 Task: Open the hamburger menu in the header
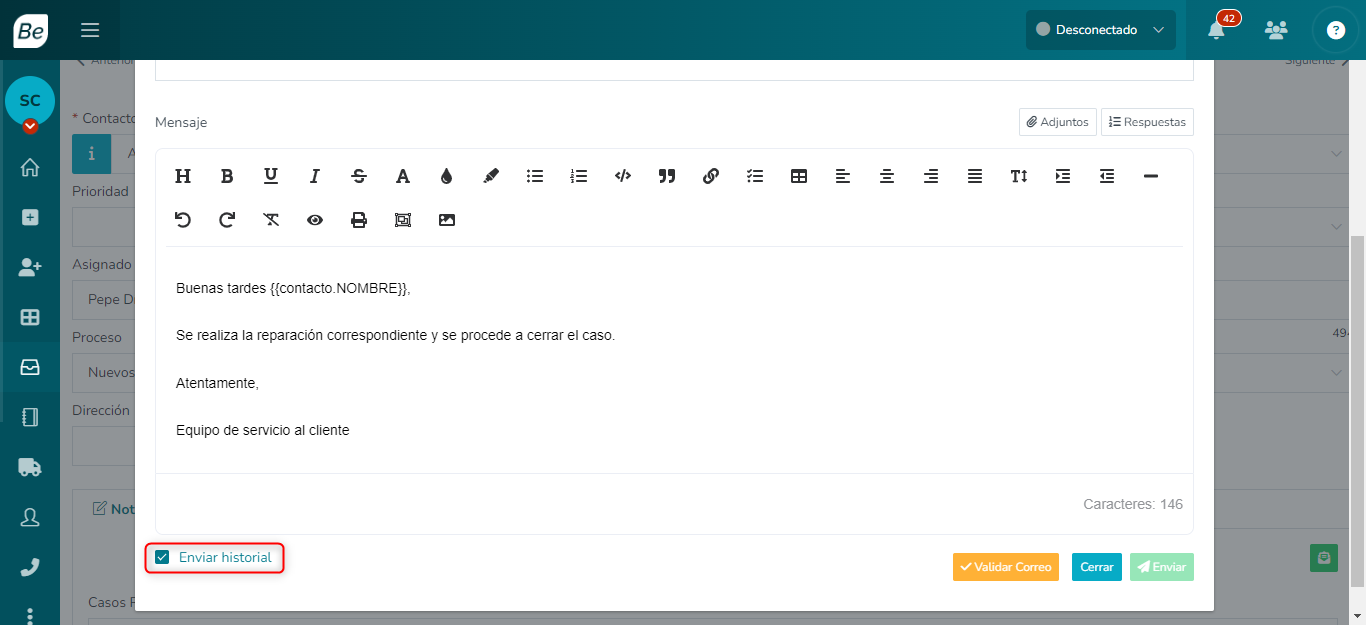pos(90,30)
